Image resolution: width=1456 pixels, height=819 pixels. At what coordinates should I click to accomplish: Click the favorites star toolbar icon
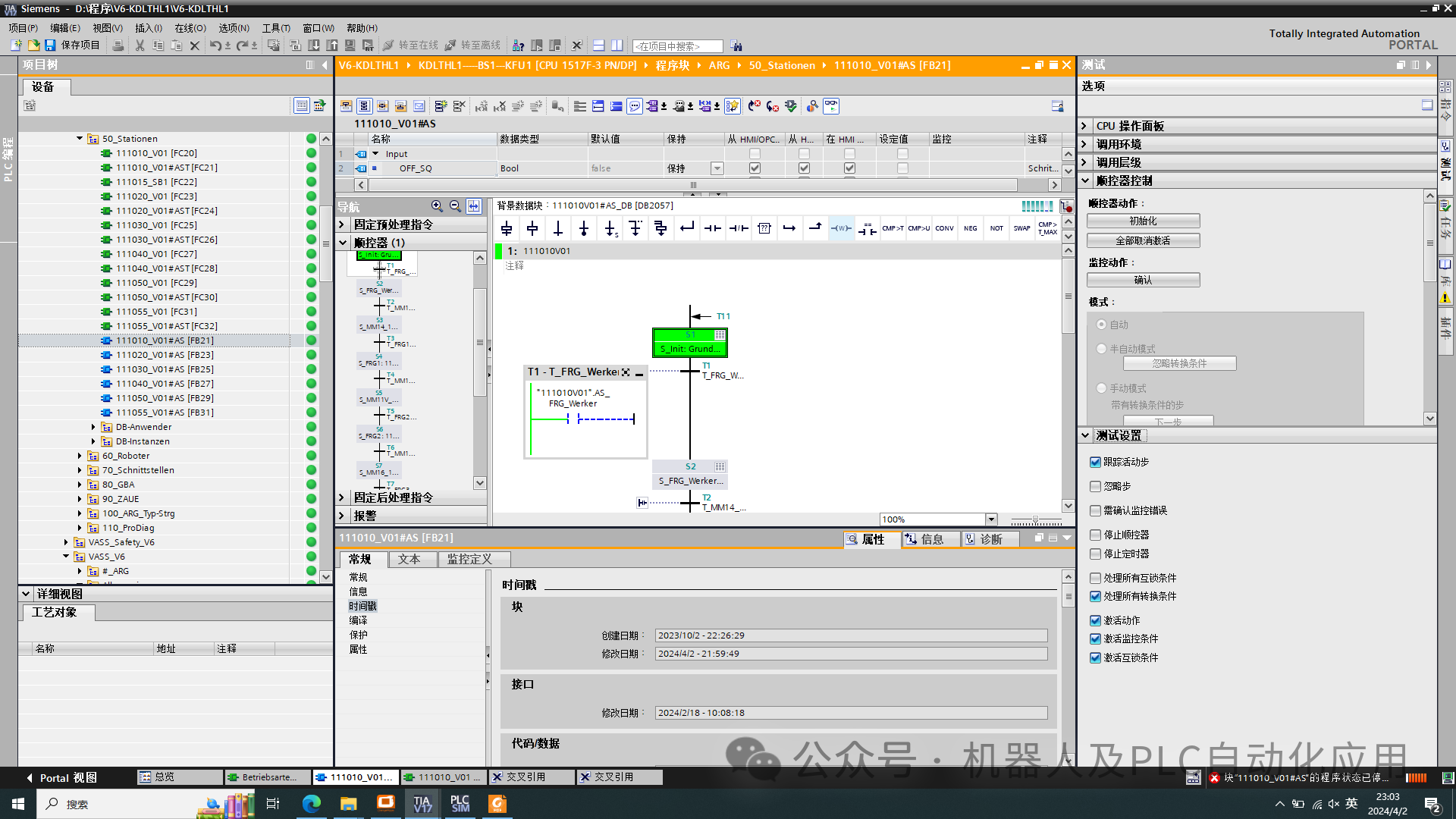pos(732,106)
